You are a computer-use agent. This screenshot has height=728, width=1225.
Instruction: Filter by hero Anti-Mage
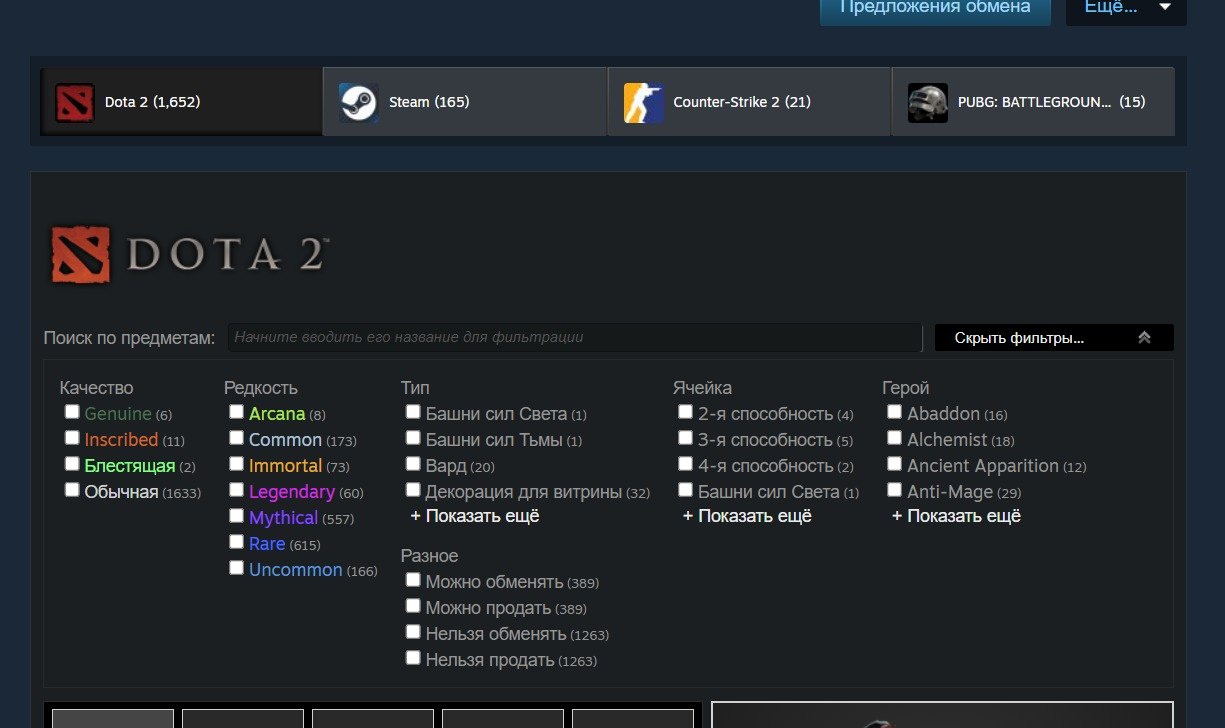894,490
